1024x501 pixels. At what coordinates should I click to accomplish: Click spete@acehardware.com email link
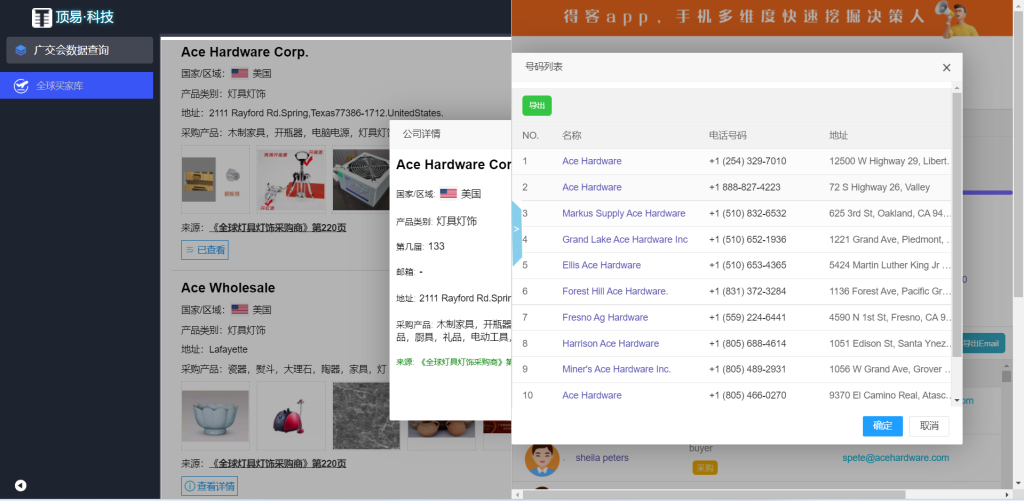[x=895, y=458]
